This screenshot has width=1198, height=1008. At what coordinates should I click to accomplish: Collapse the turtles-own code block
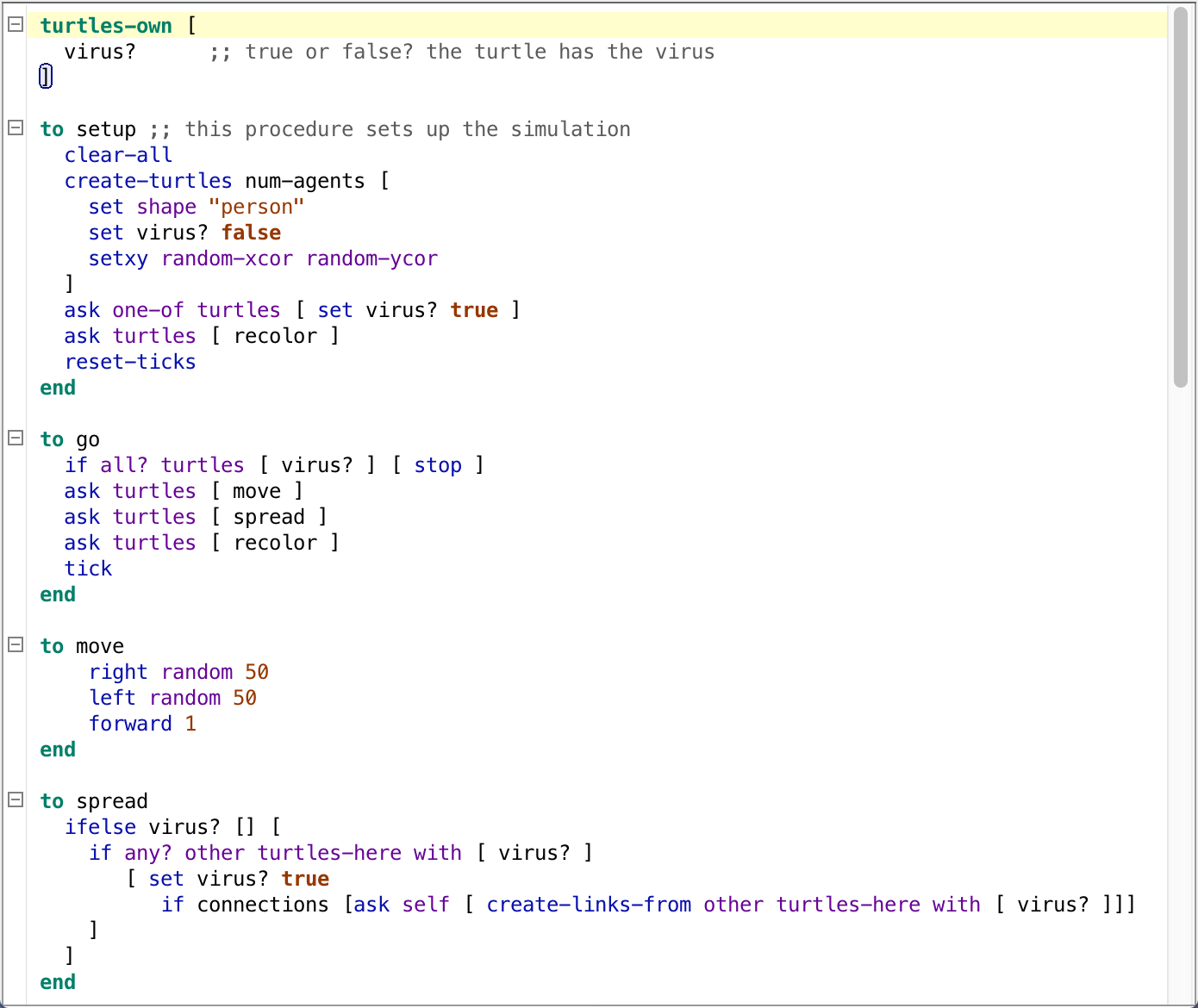[x=14, y=25]
